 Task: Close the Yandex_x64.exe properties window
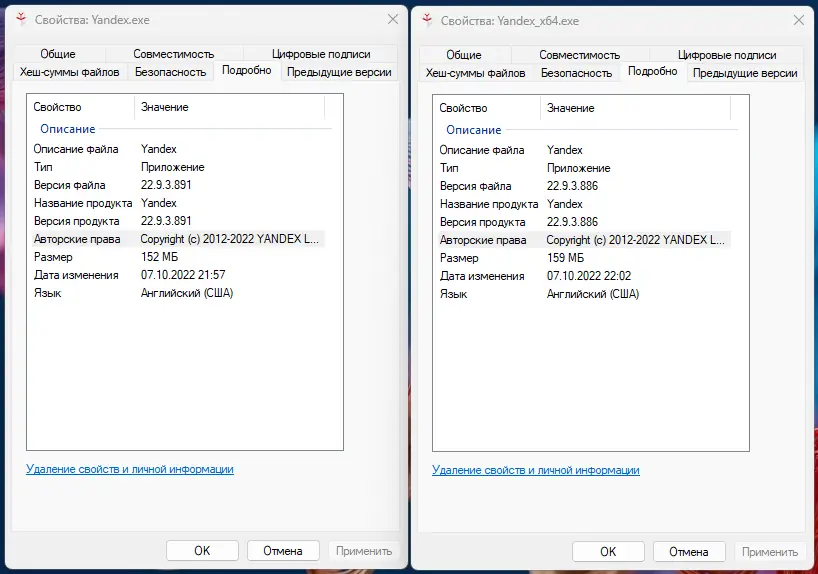tap(798, 20)
